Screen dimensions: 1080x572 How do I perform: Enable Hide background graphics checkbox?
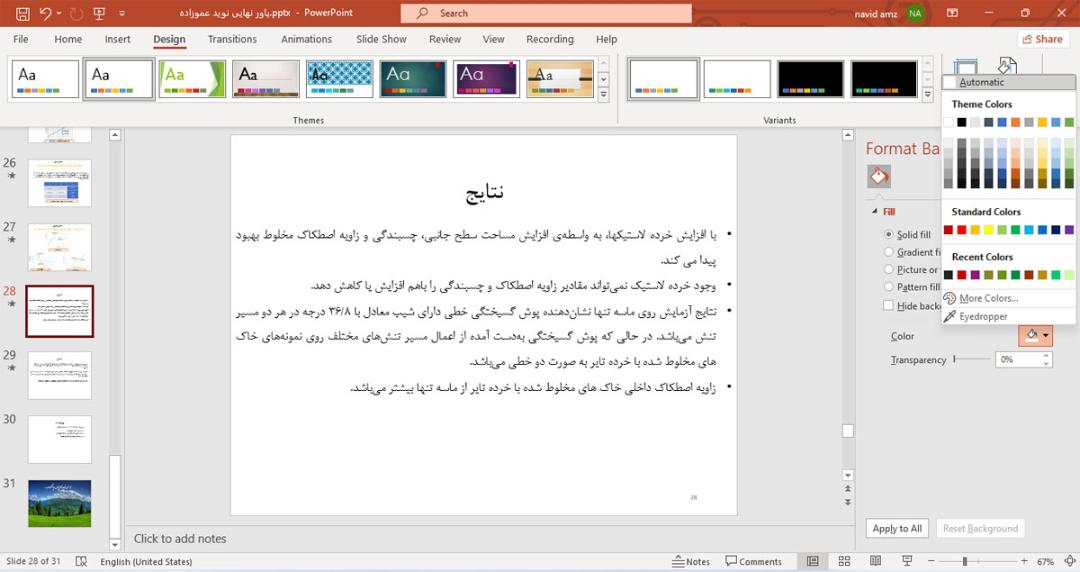click(889, 305)
